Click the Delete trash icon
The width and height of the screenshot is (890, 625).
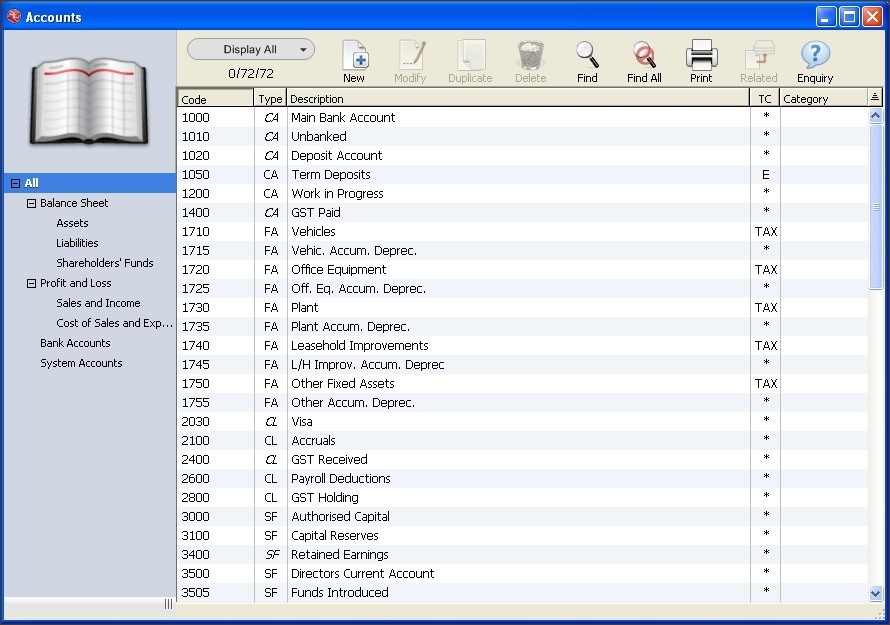[530, 55]
